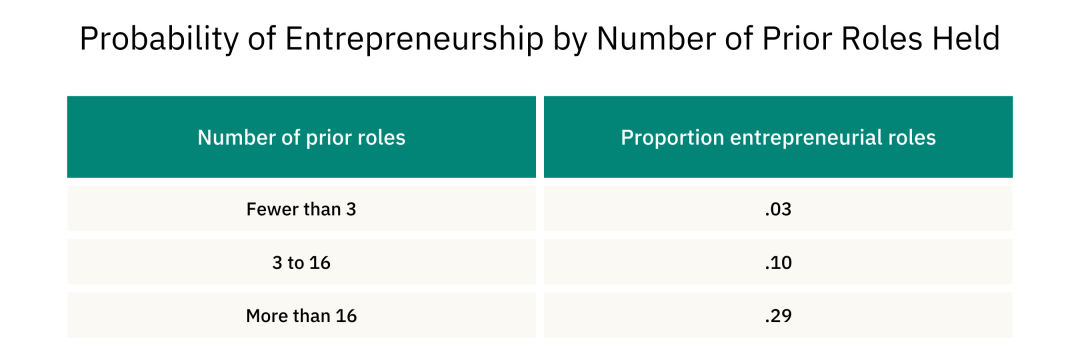Click the word 'Fewer' in the first row
The width and height of the screenshot is (1080, 362).
[267, 209]
